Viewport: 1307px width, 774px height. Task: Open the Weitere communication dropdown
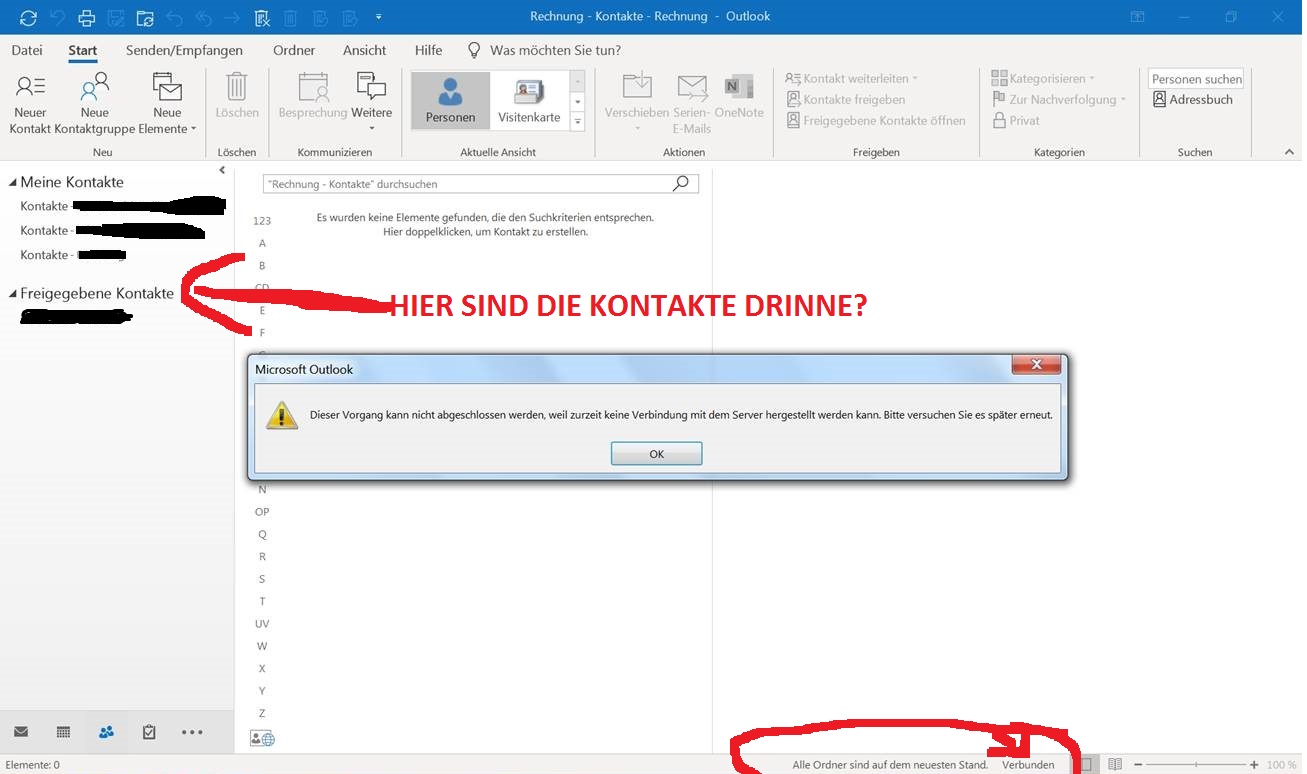[x=371, y=103]
